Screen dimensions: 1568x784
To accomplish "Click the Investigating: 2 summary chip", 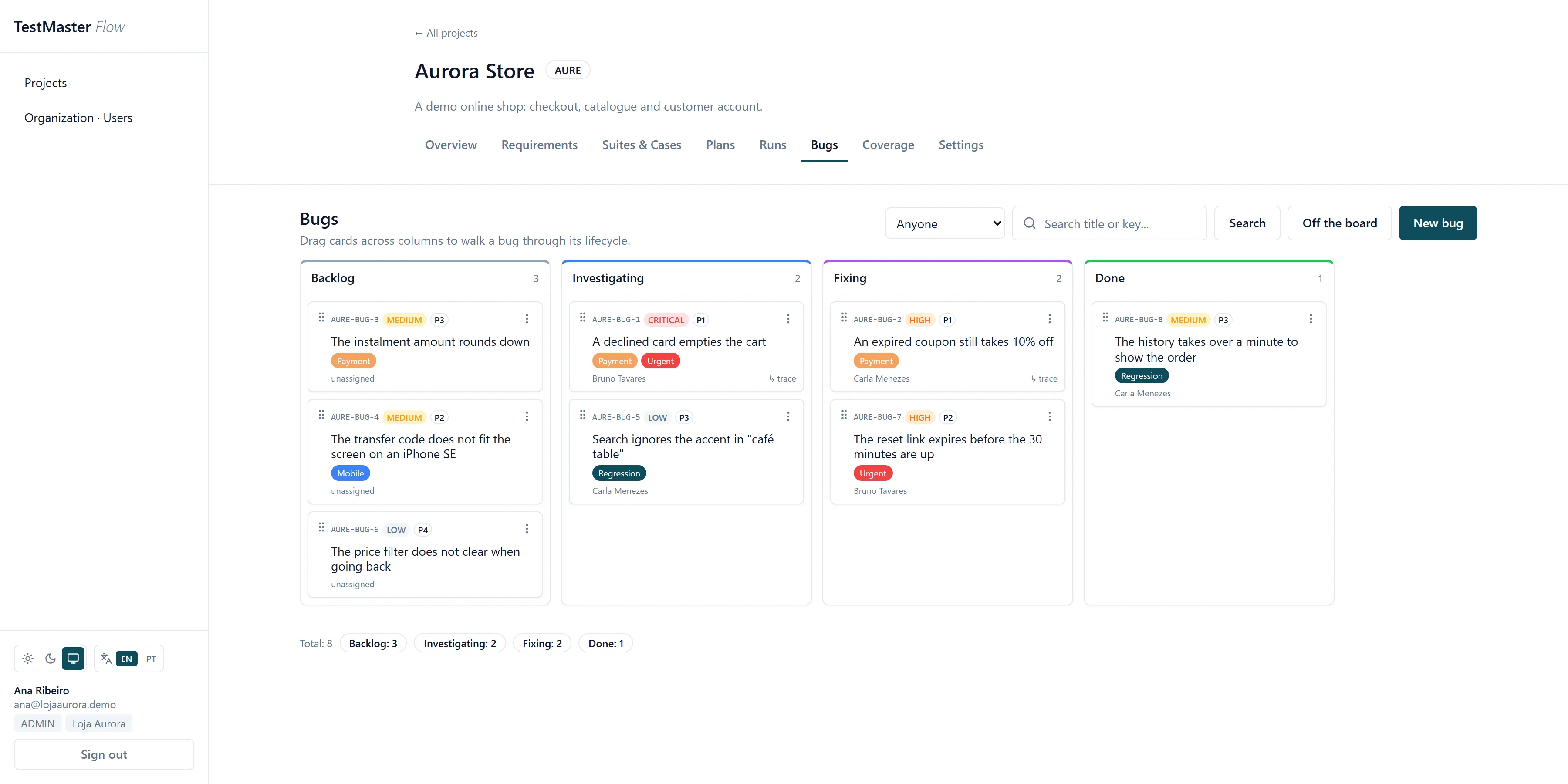I will (x=460, y=643).
